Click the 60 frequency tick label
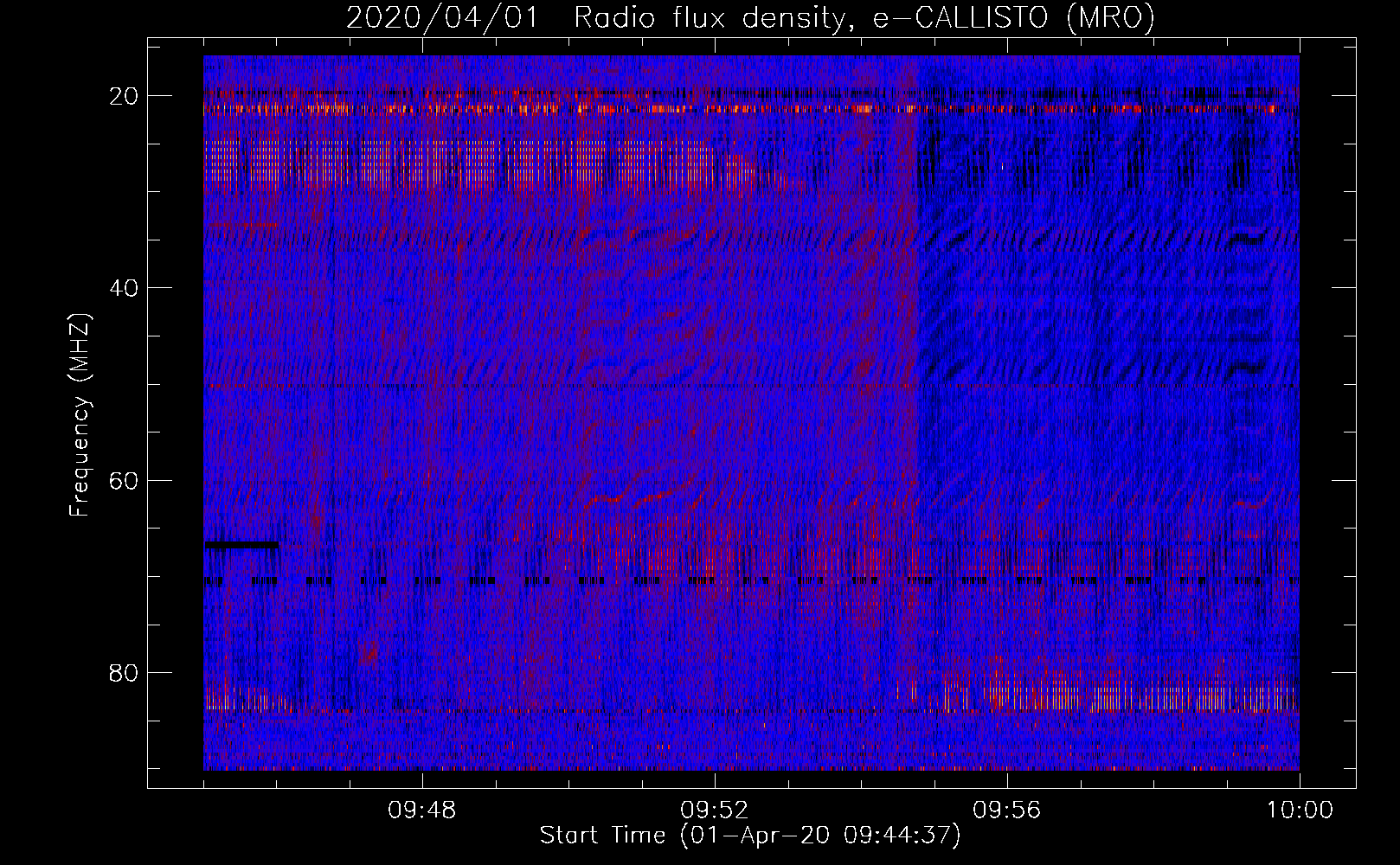This screenshot has width=1400, height=865. tap(125, 480)
